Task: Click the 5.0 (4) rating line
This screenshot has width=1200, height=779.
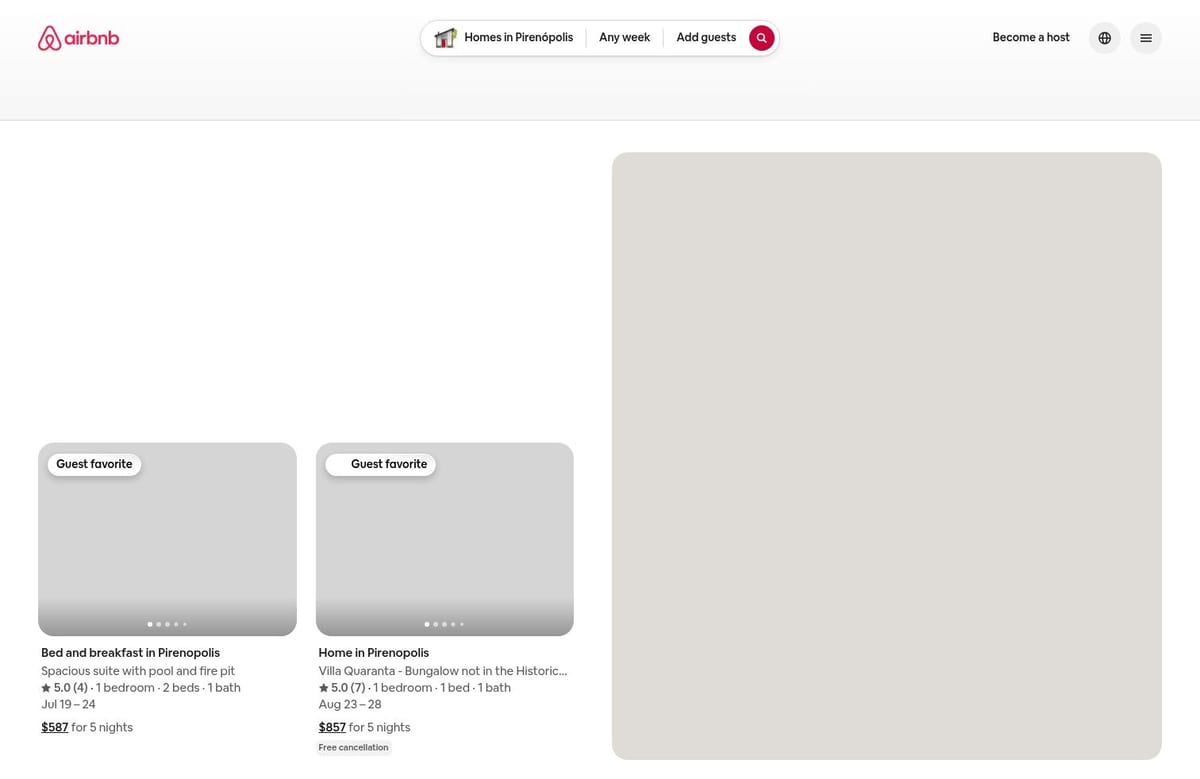Action: pyautogui.click(x=141, y=688)
